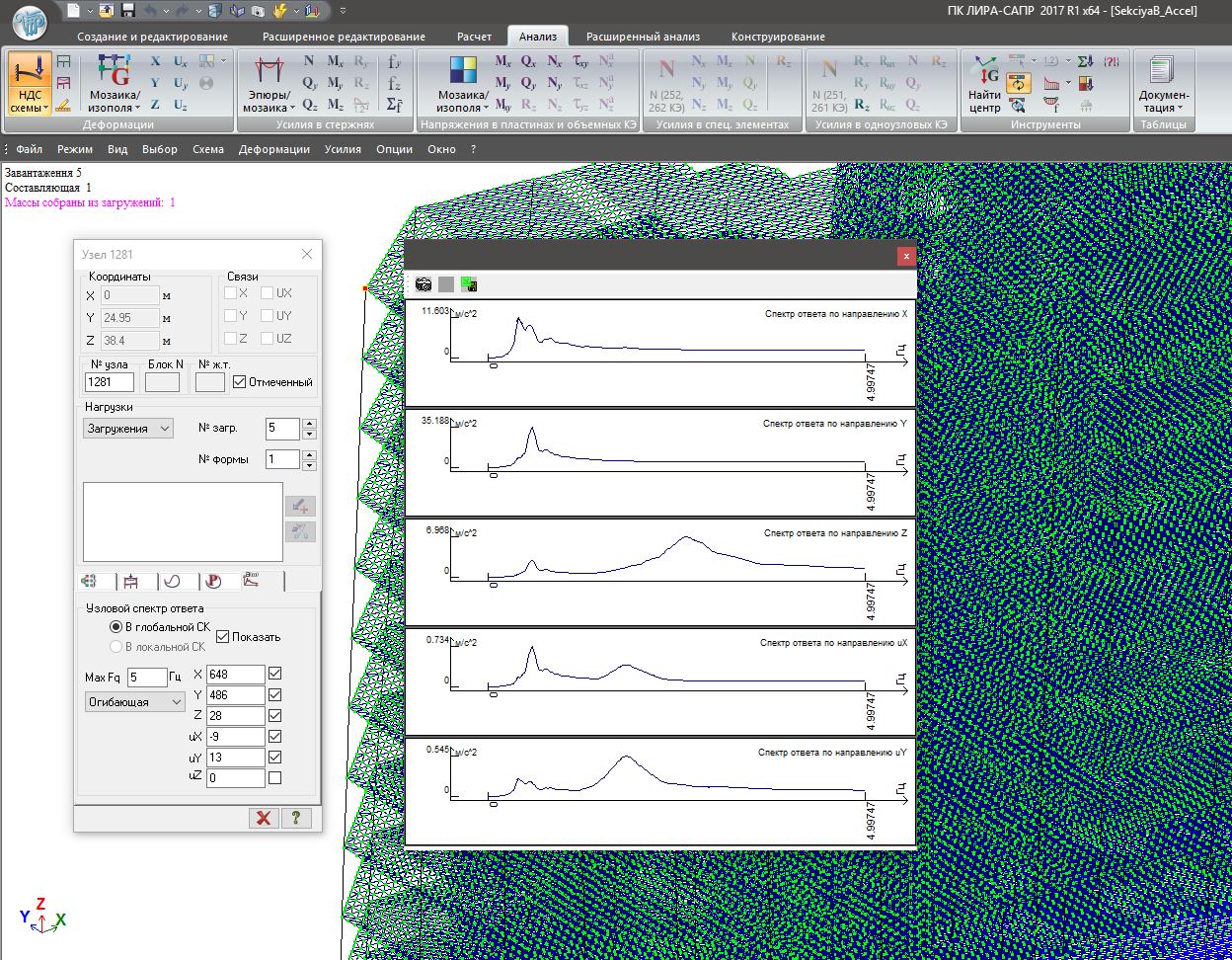
Task: Select the Uz displacement icon in ribbon
Action: click(x=181, y=105)
